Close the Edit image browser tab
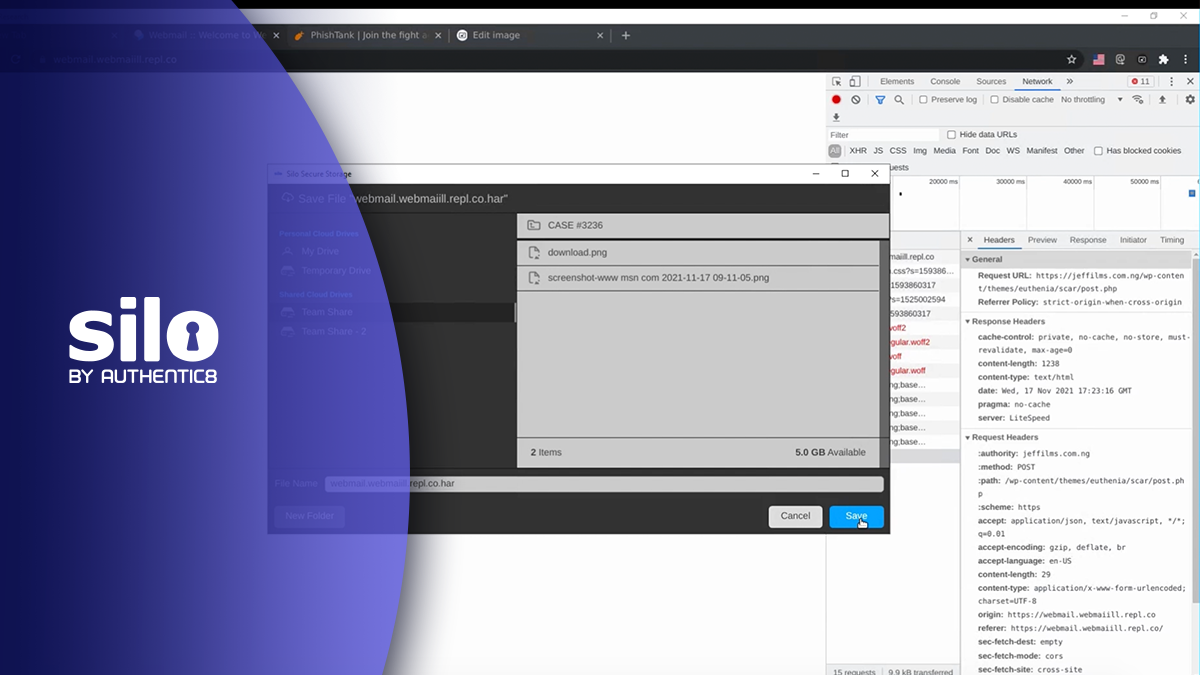This screenshot has width=1200, height=675. 600,35
